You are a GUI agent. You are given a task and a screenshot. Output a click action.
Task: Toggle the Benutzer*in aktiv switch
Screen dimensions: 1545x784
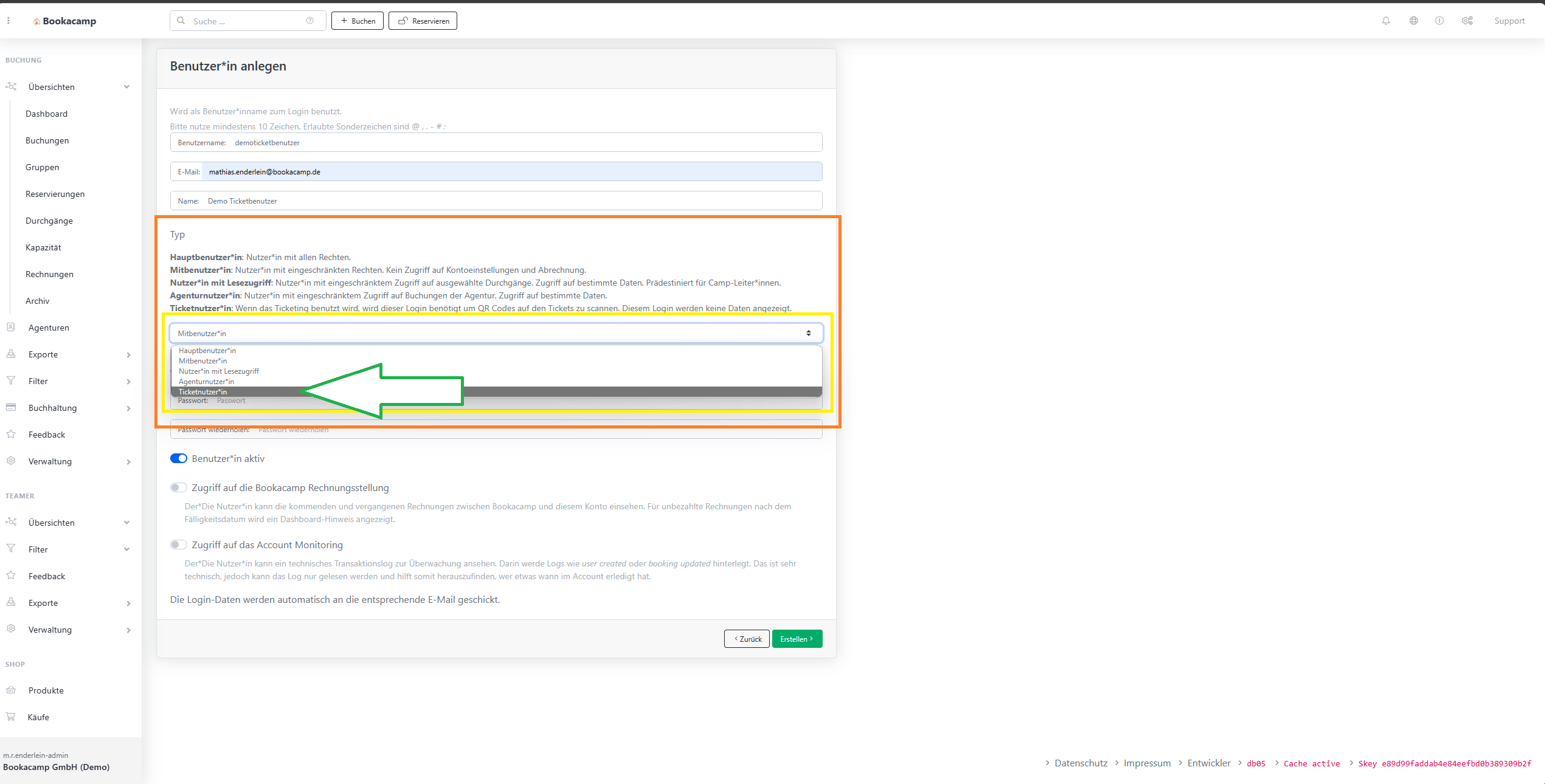tap(179, 458)
